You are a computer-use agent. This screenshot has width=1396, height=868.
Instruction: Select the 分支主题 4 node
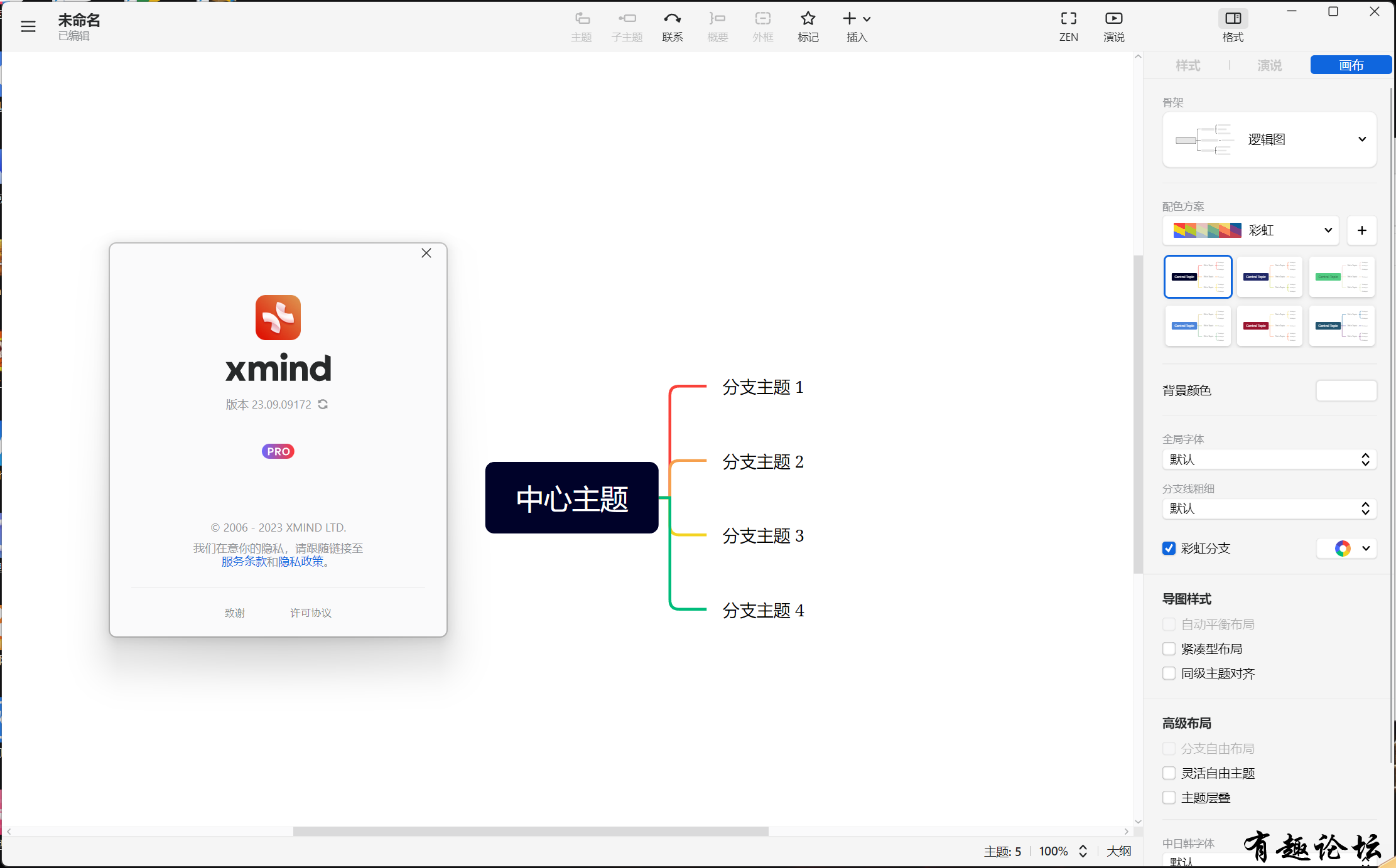(x=763, y=611)
